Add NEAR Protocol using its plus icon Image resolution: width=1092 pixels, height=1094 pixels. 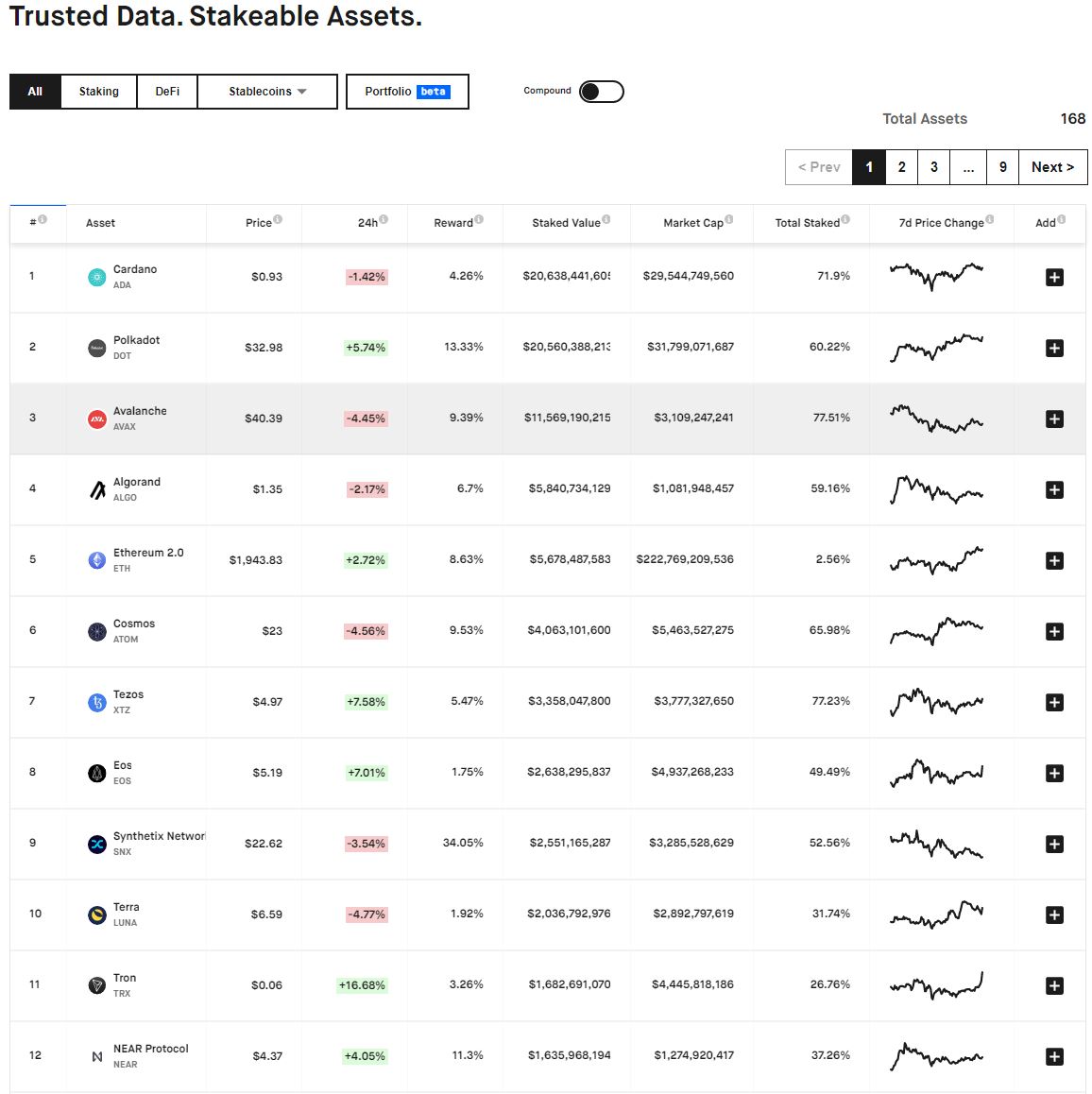pos(1053,1056)
